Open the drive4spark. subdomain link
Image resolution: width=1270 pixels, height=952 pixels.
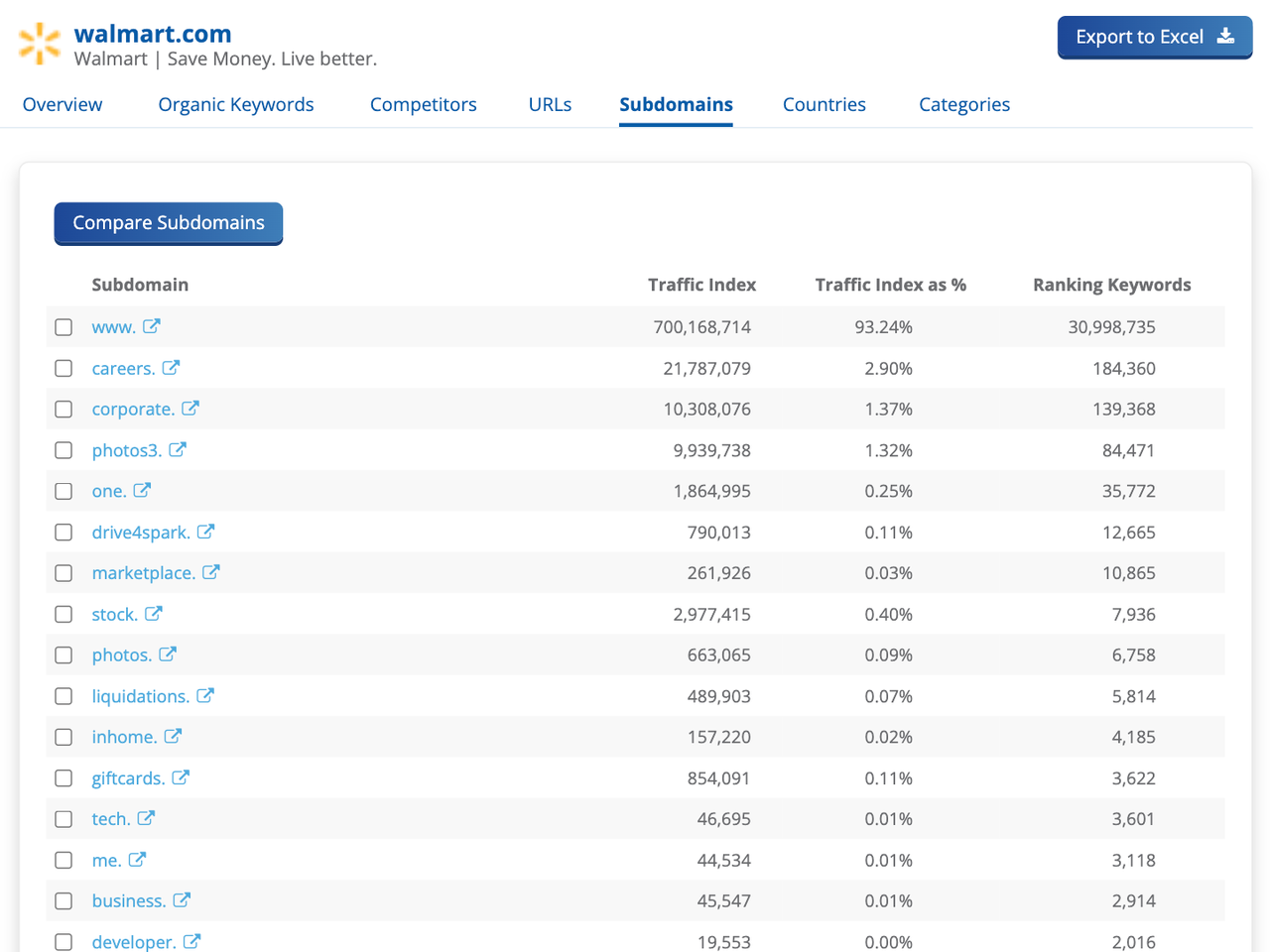(x=141, y=533)
